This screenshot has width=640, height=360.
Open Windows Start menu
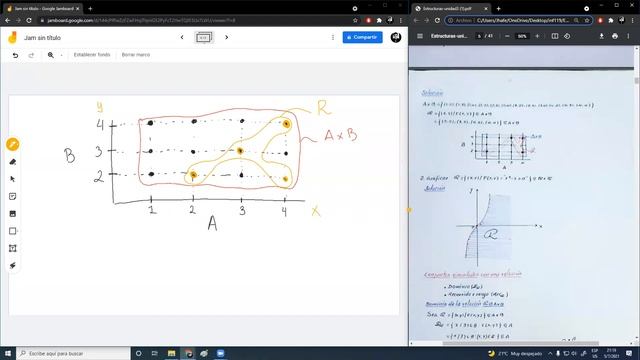click(8, 353)
